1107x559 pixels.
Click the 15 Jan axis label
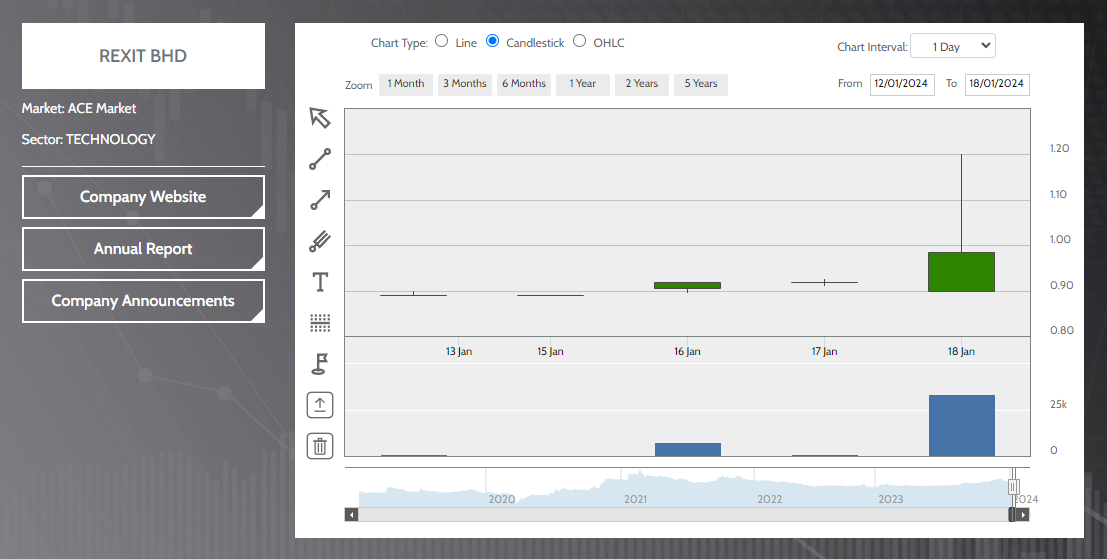coord(551,351)
